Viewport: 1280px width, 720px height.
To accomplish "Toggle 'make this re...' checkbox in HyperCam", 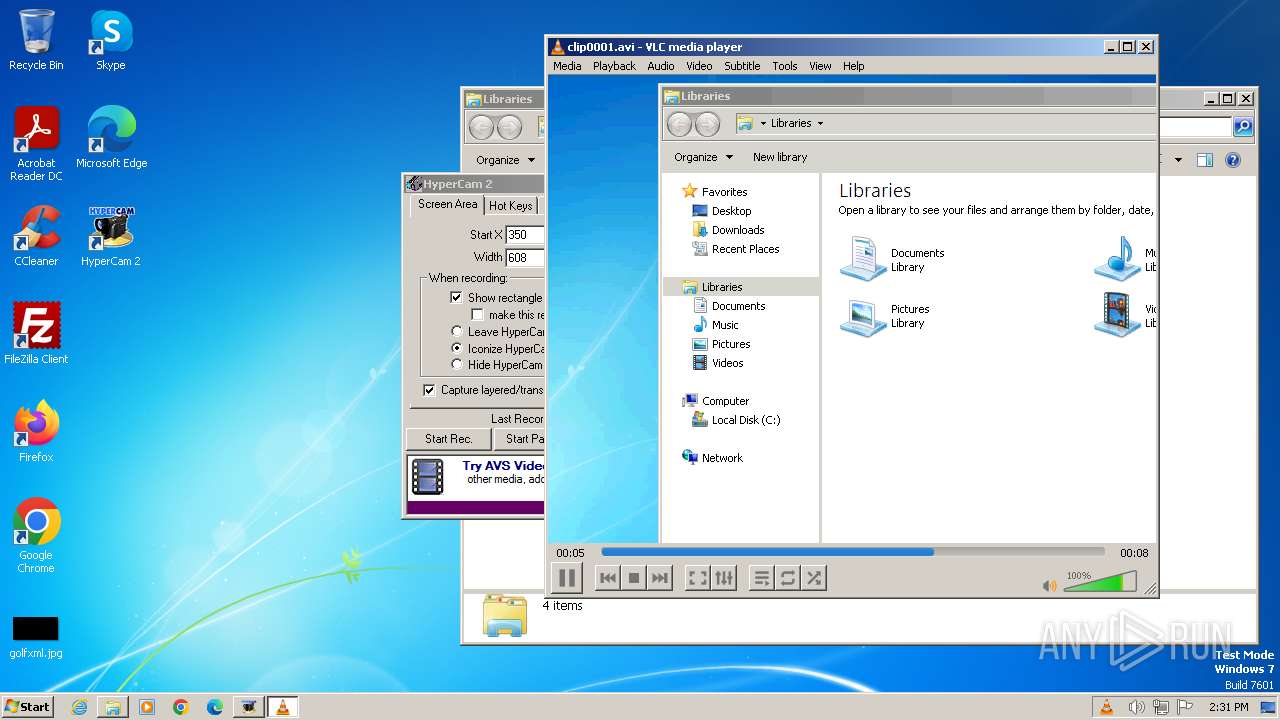I will click(477, 315).
